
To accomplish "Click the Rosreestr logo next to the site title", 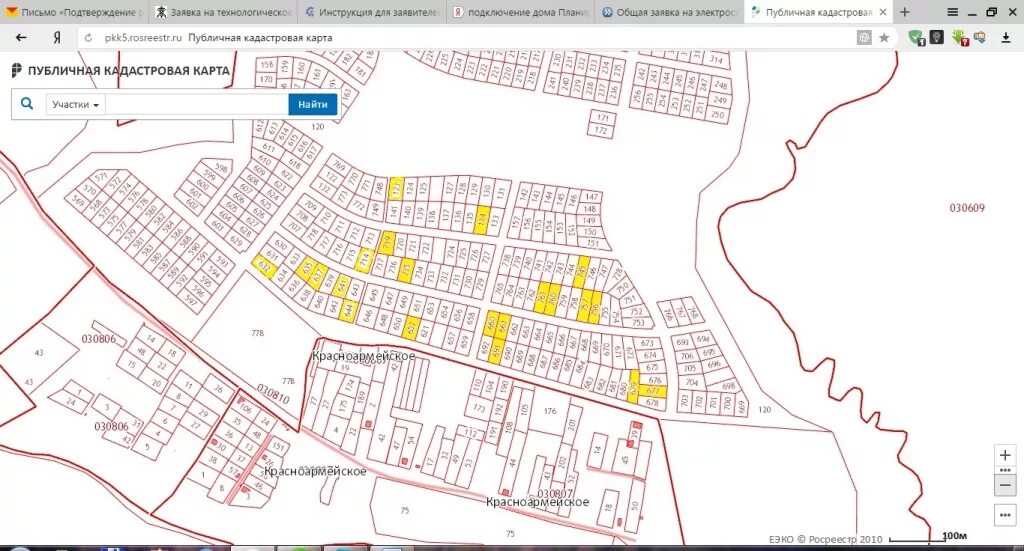I will point(17,70).
